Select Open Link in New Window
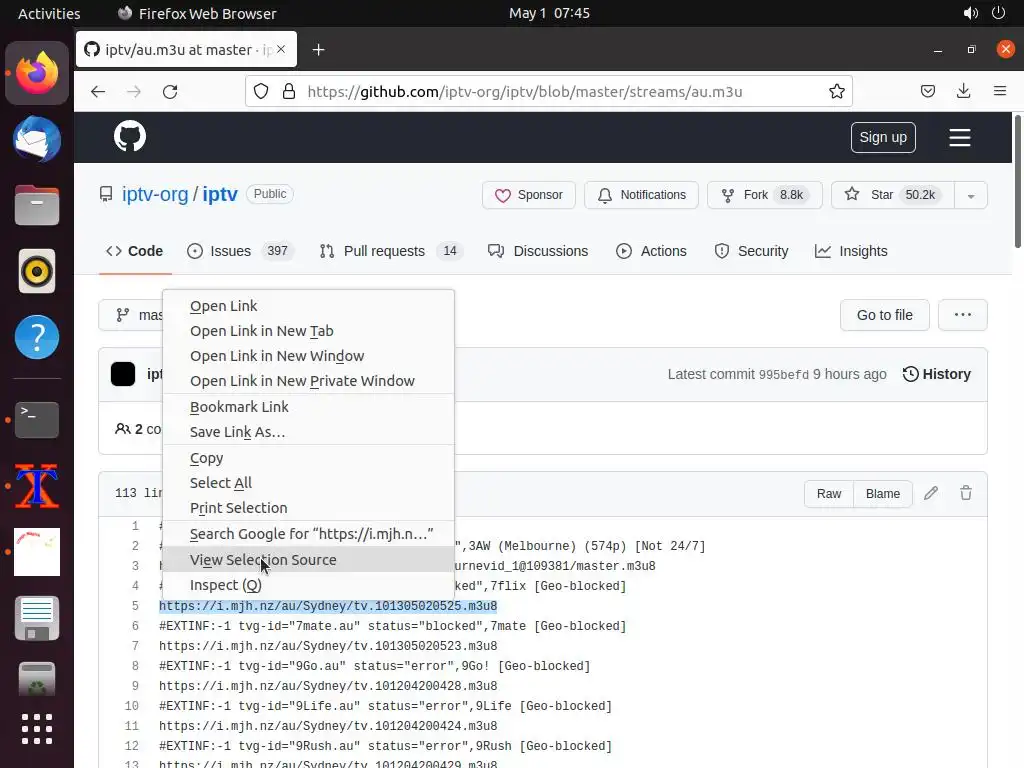 click(x=308, y=356)
